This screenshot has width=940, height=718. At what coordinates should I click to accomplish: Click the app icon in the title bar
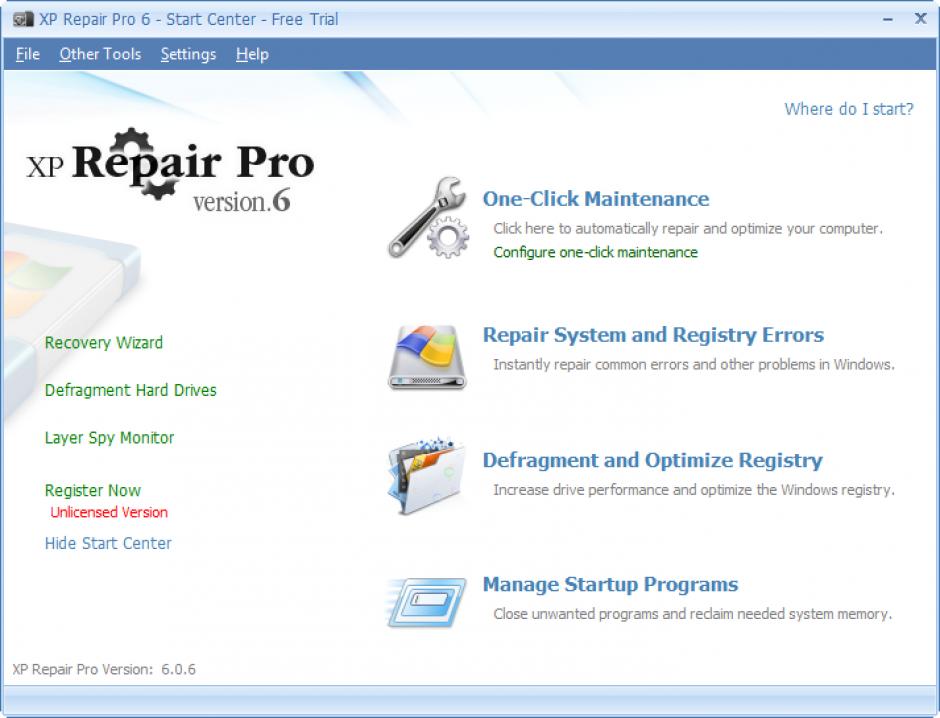pos(23,19)
